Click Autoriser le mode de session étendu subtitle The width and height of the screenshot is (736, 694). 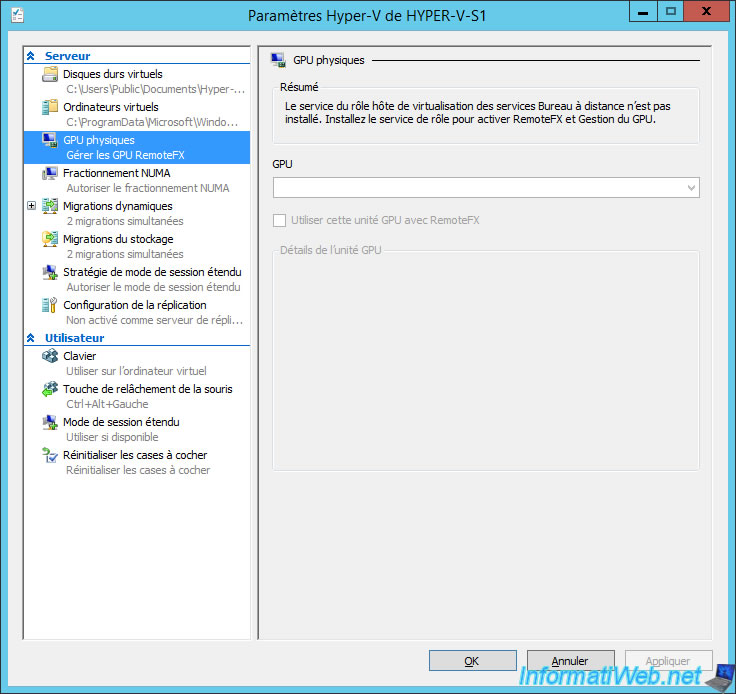(153, 287)
